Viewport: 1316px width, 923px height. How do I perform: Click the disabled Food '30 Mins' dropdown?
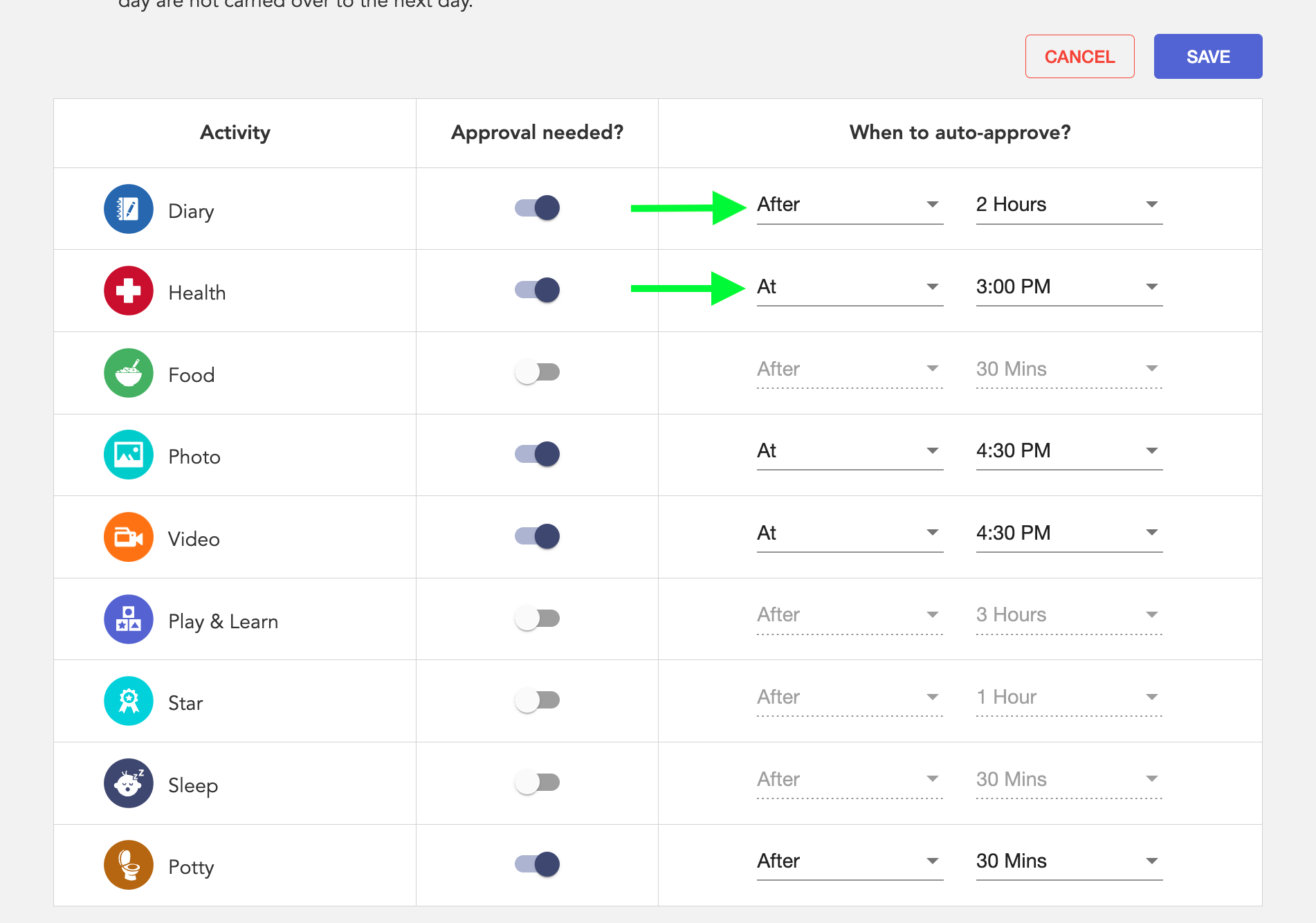pyautogui.click(x=1069, y=369)
